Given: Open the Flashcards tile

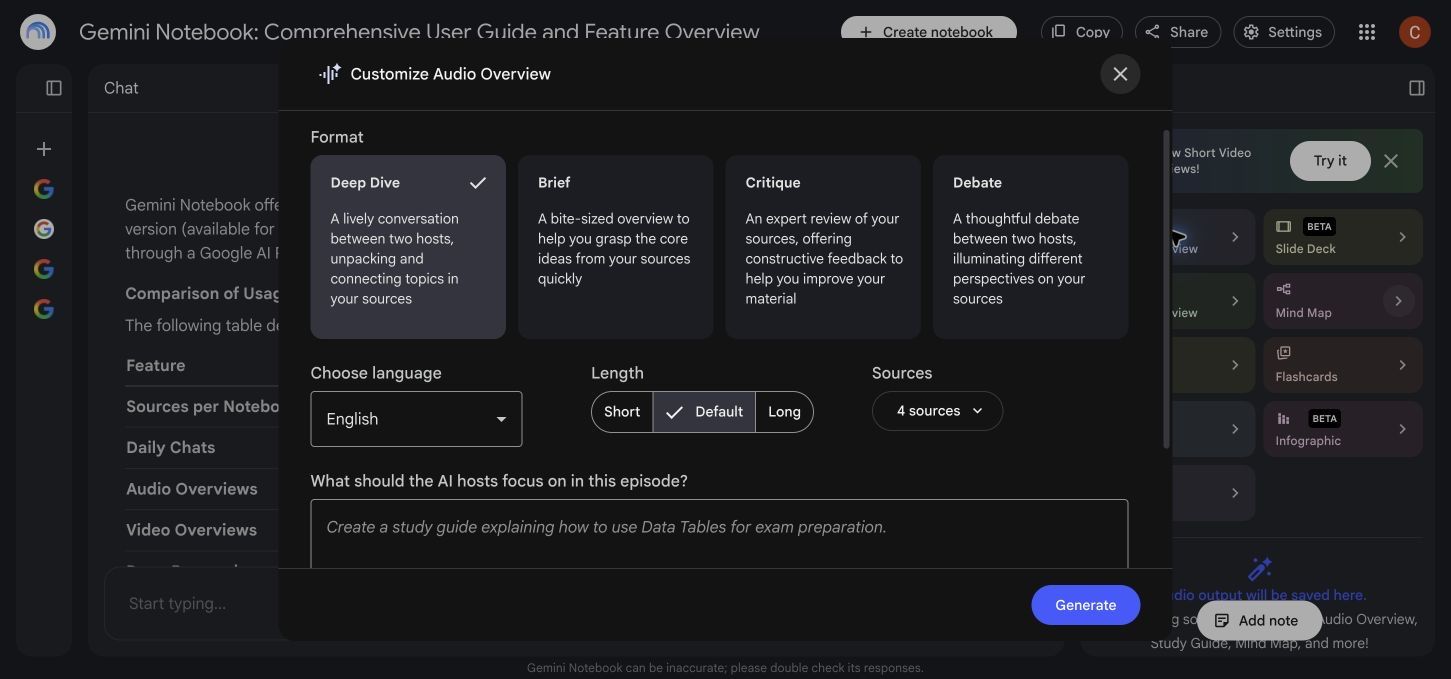Looking at the screenshot, I should coord(1342,365).
